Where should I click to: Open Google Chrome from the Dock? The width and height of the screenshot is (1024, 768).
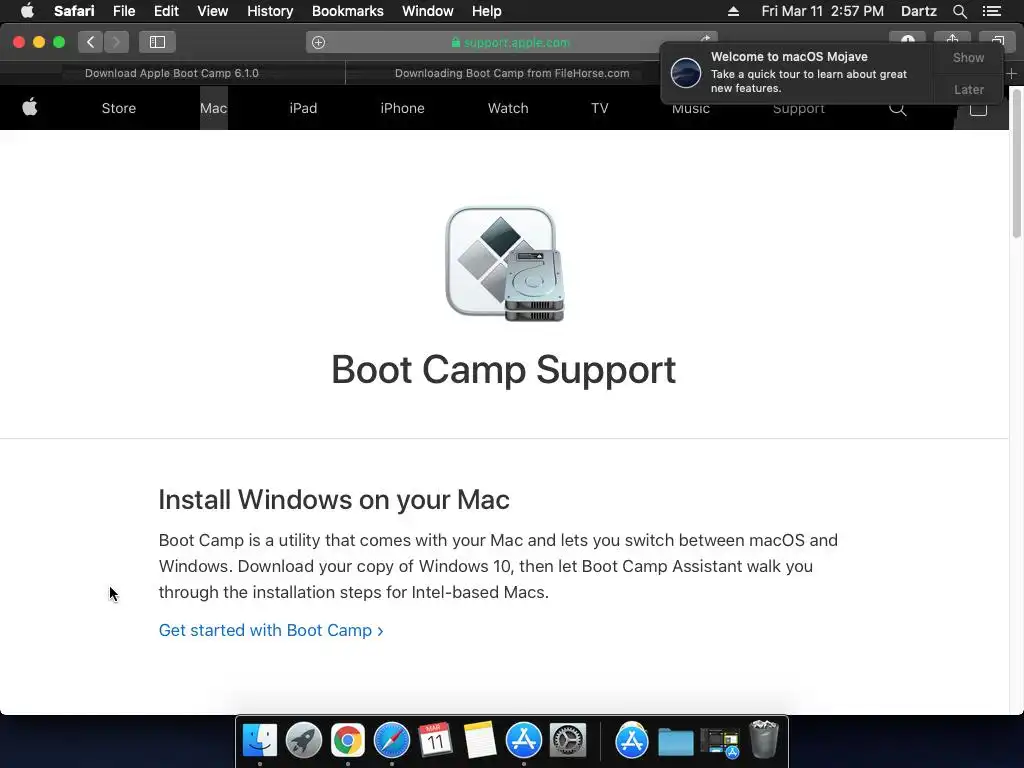347,741
